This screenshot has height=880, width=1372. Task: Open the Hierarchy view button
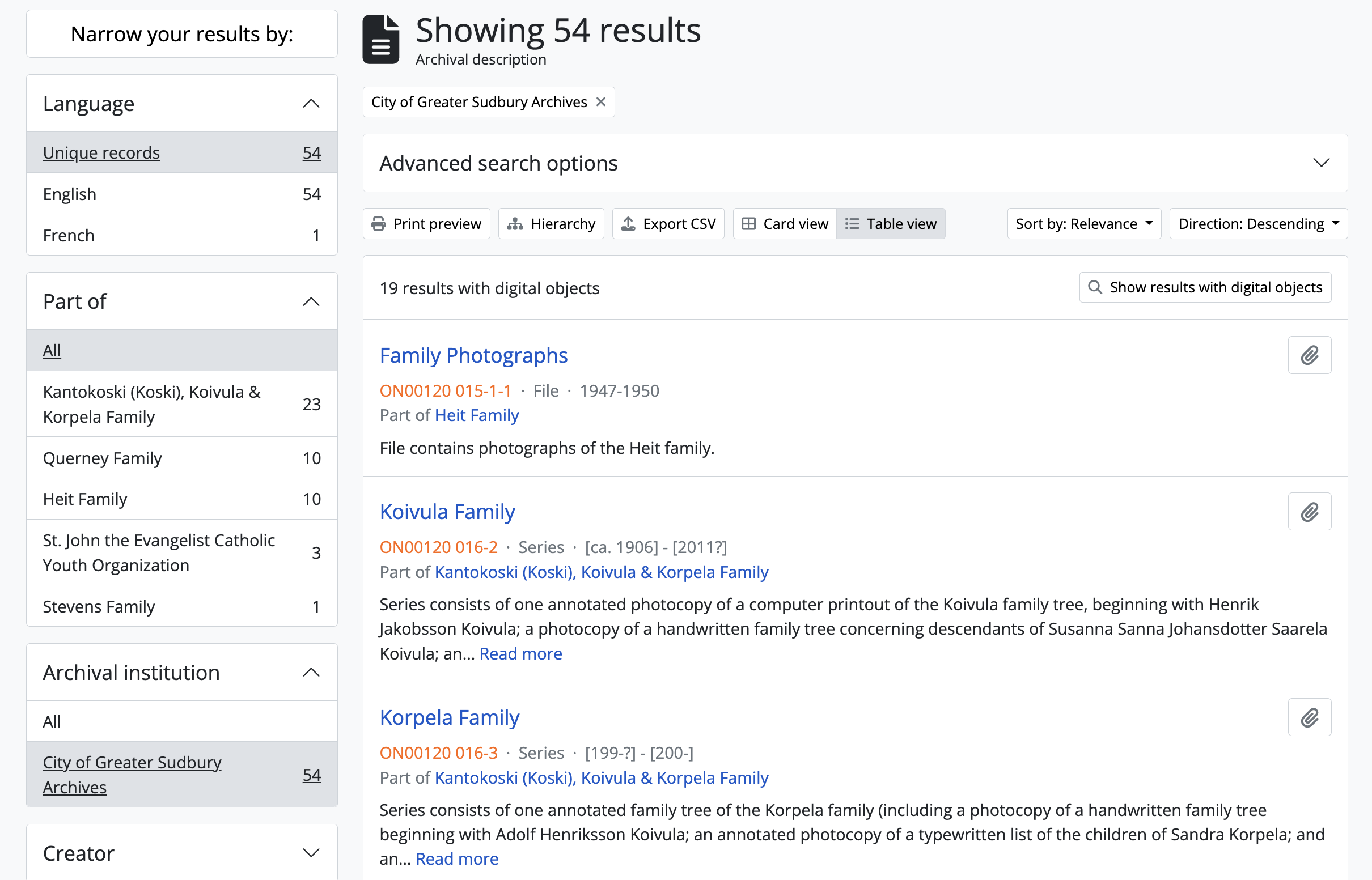pos(551,223)
